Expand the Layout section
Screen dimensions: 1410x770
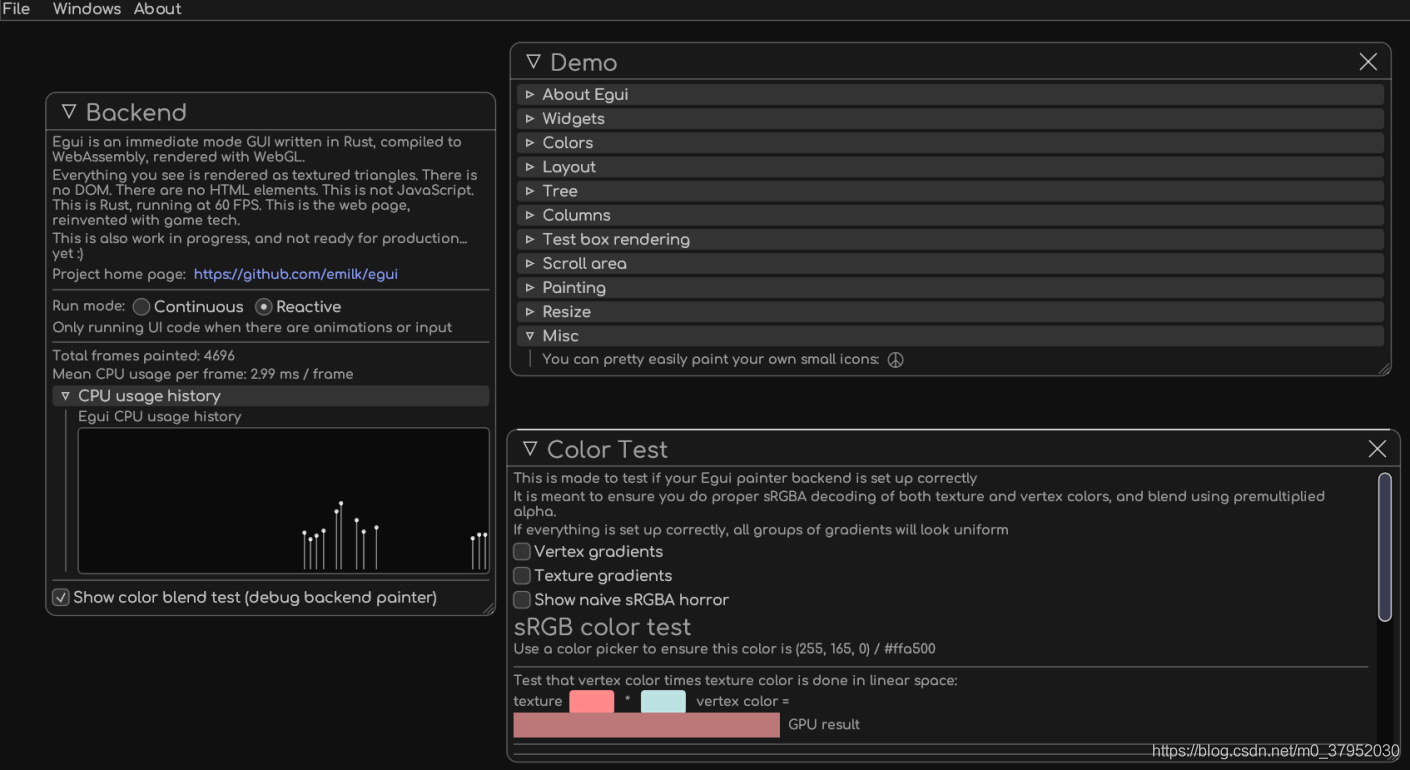pyautogui.click(x=950, y=166)
